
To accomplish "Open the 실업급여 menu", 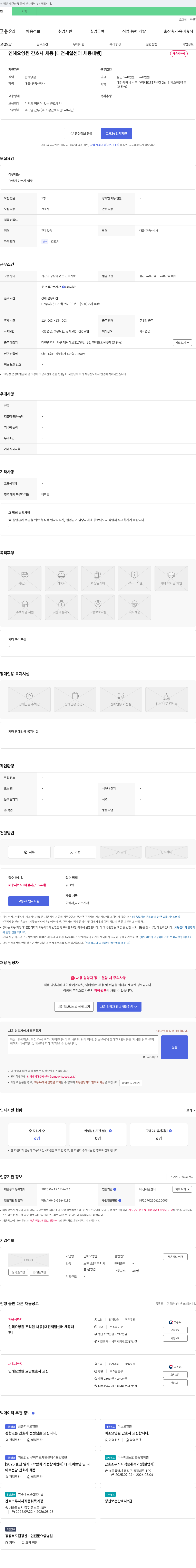I will [97, 32].
